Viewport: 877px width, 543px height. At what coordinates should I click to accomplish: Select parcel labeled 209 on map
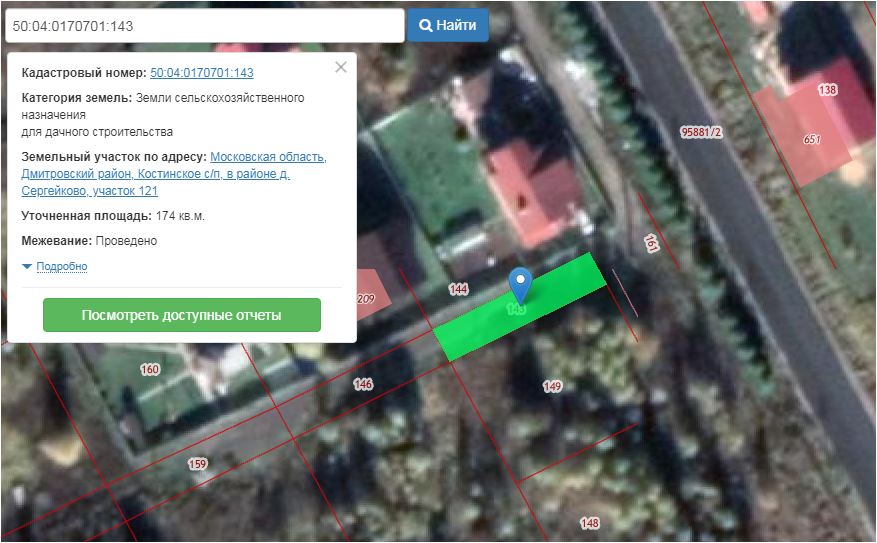(366, 299)
